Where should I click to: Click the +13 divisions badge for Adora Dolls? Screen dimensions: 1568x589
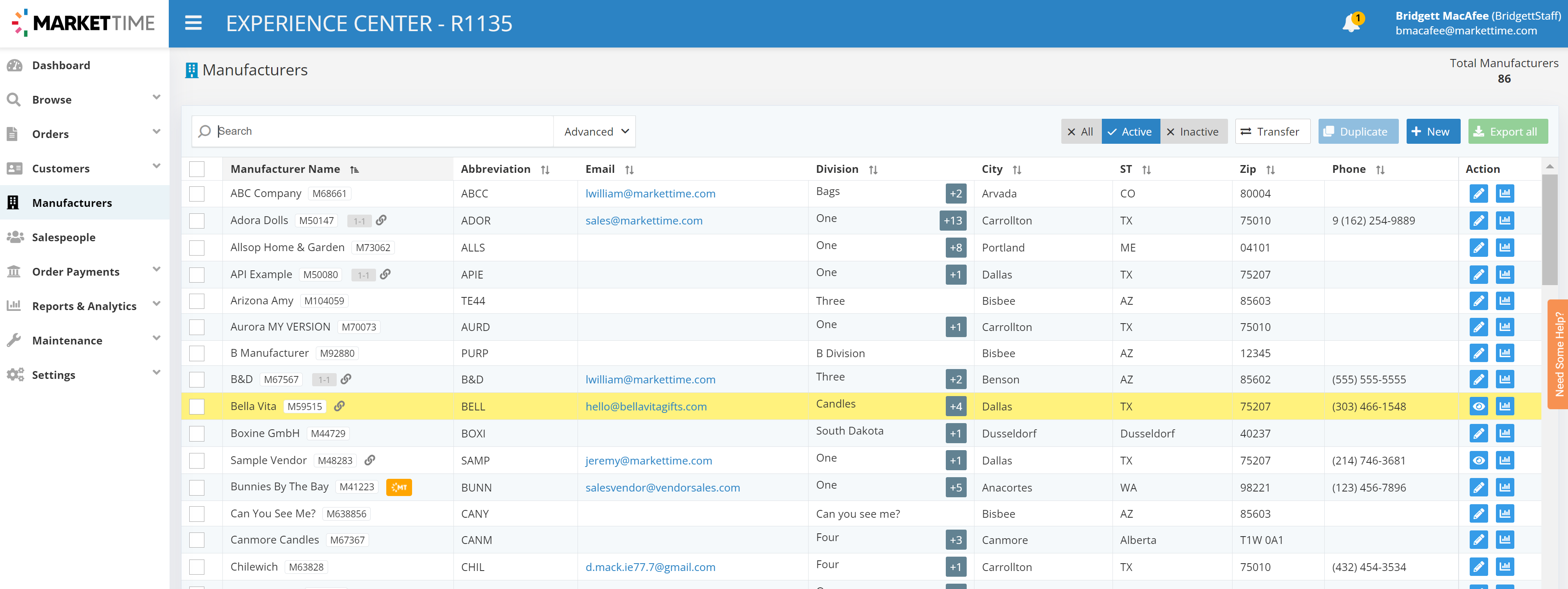(953, 220)
